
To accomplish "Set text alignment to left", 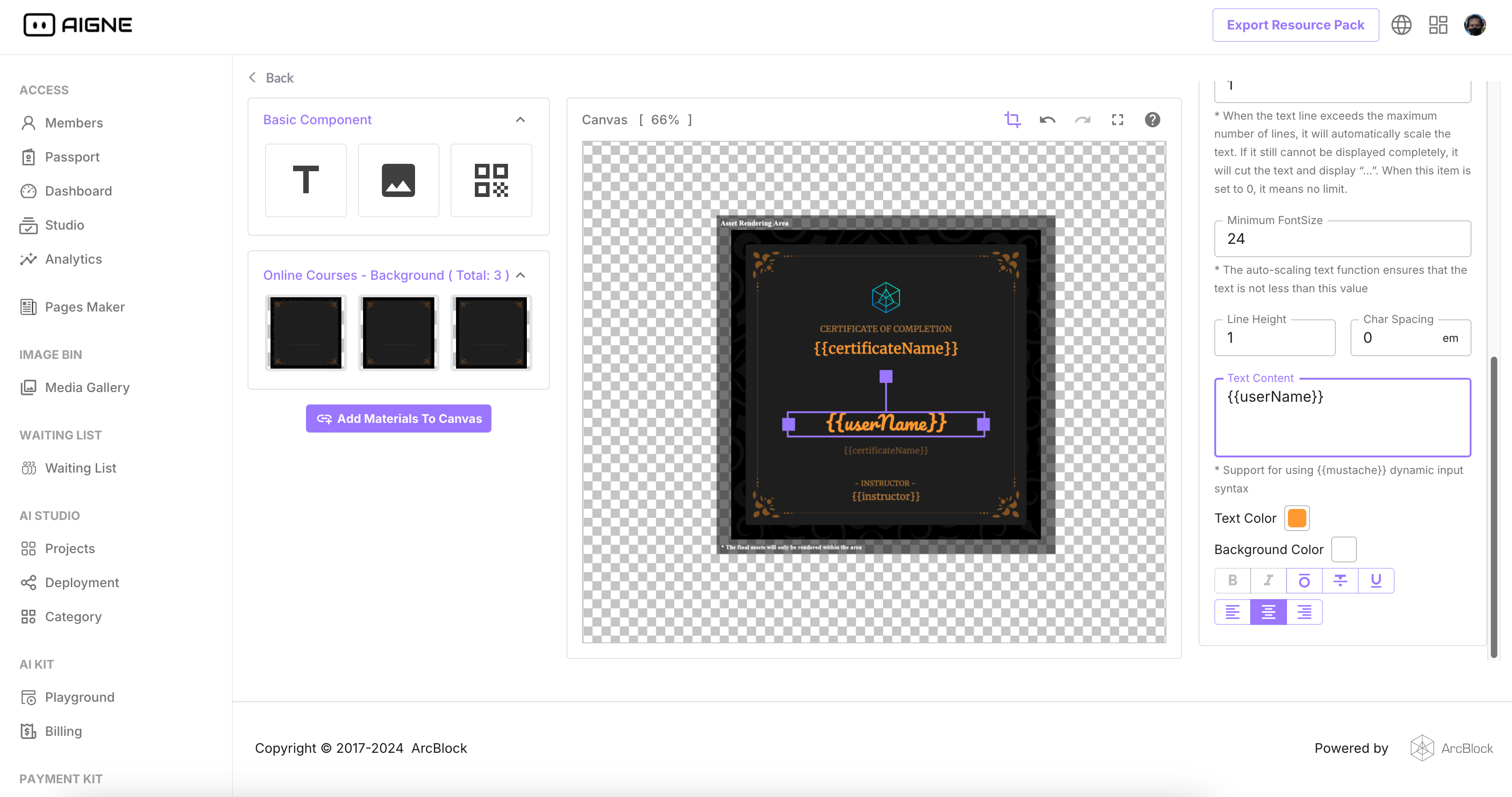I will click(1232, 612).
